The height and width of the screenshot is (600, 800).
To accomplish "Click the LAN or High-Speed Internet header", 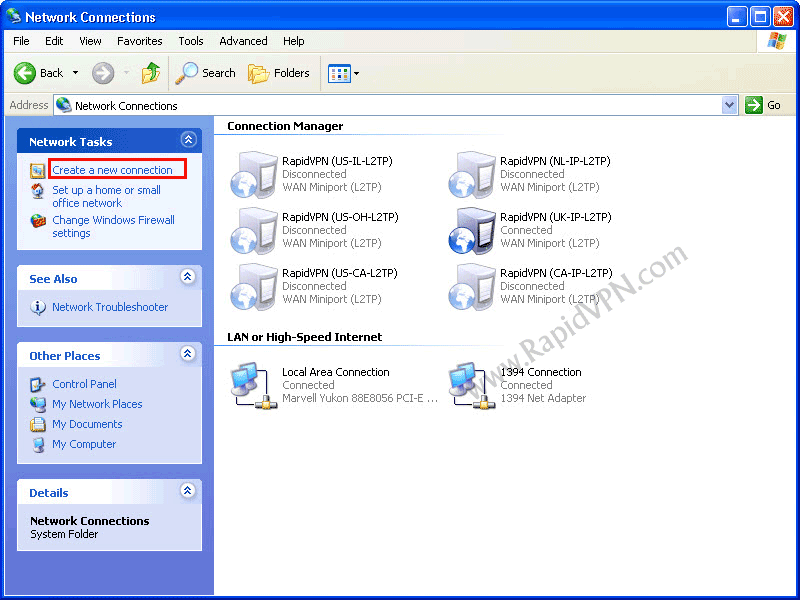I will pyautogui.click(x=305, y=337).
